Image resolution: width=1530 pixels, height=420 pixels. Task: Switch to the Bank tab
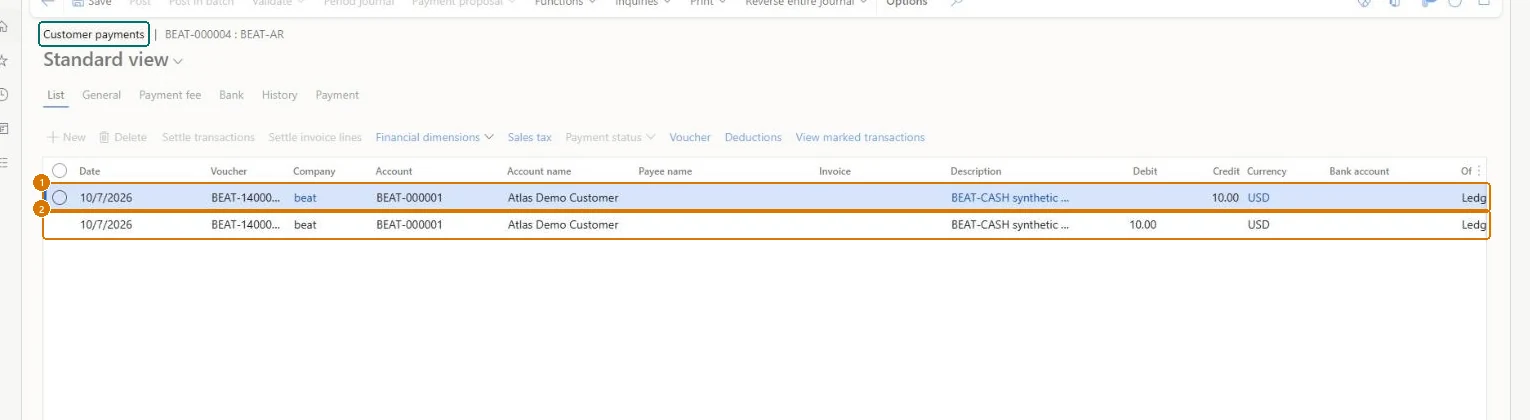pyautogui.click(x=231, y=95)
